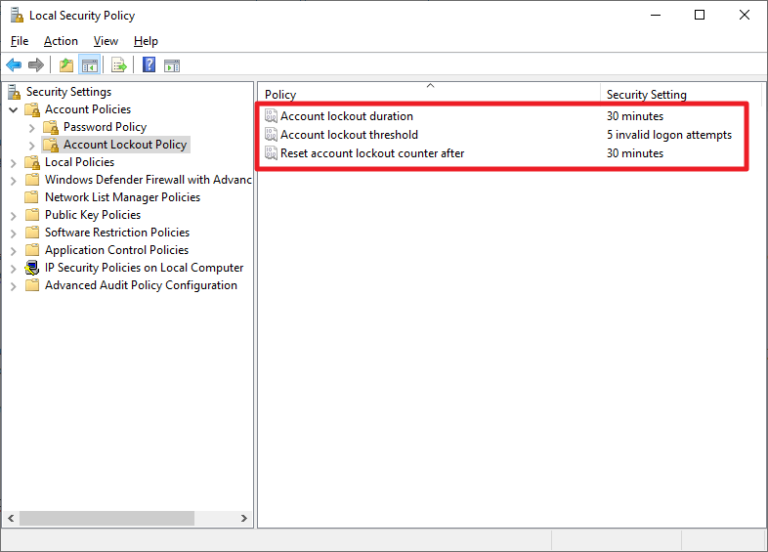Click the gray Forward arrow in toolbar
768x552 pixels.
point(36,65)
